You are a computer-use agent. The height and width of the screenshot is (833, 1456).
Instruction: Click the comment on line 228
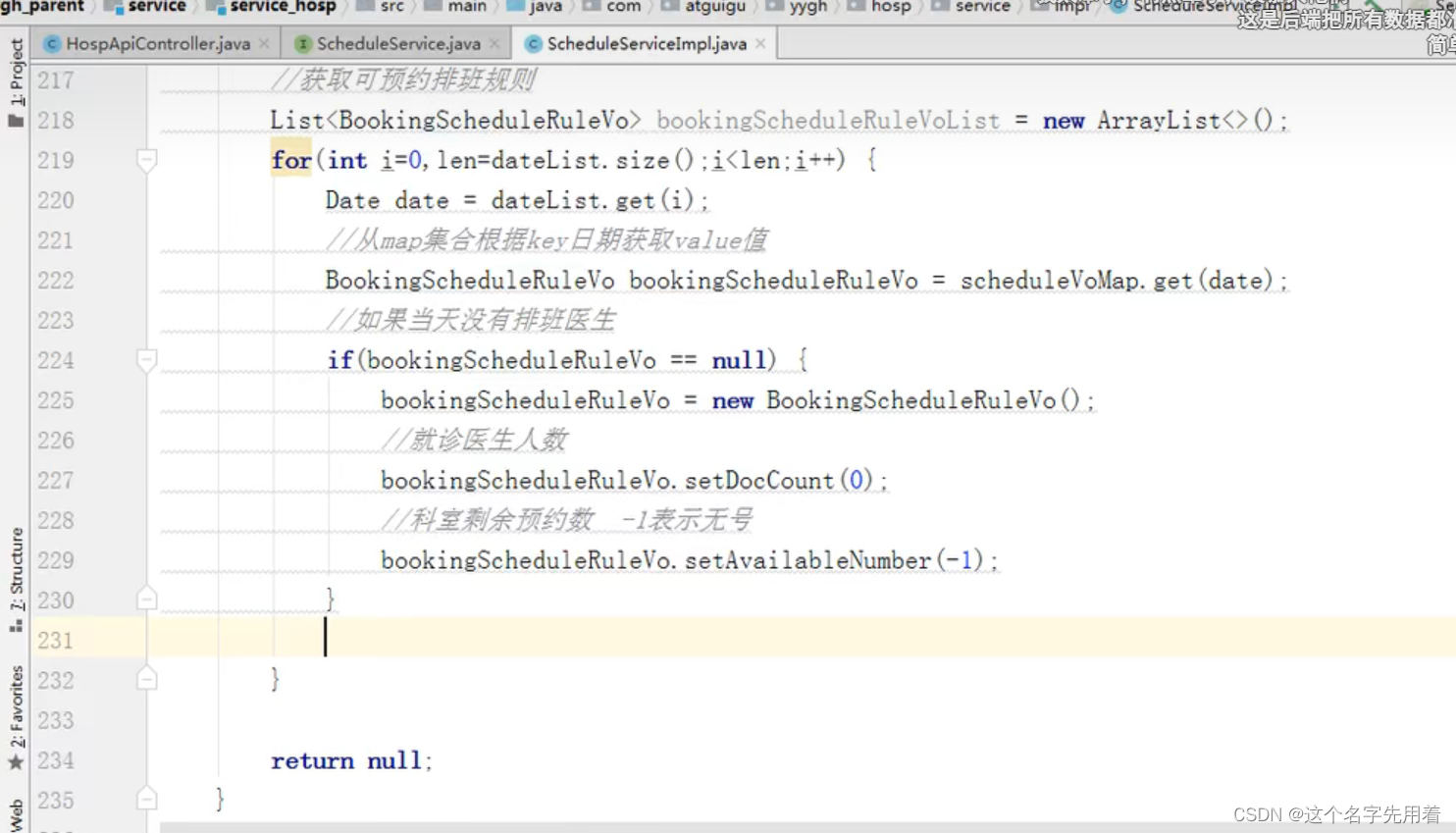(567, 520)
